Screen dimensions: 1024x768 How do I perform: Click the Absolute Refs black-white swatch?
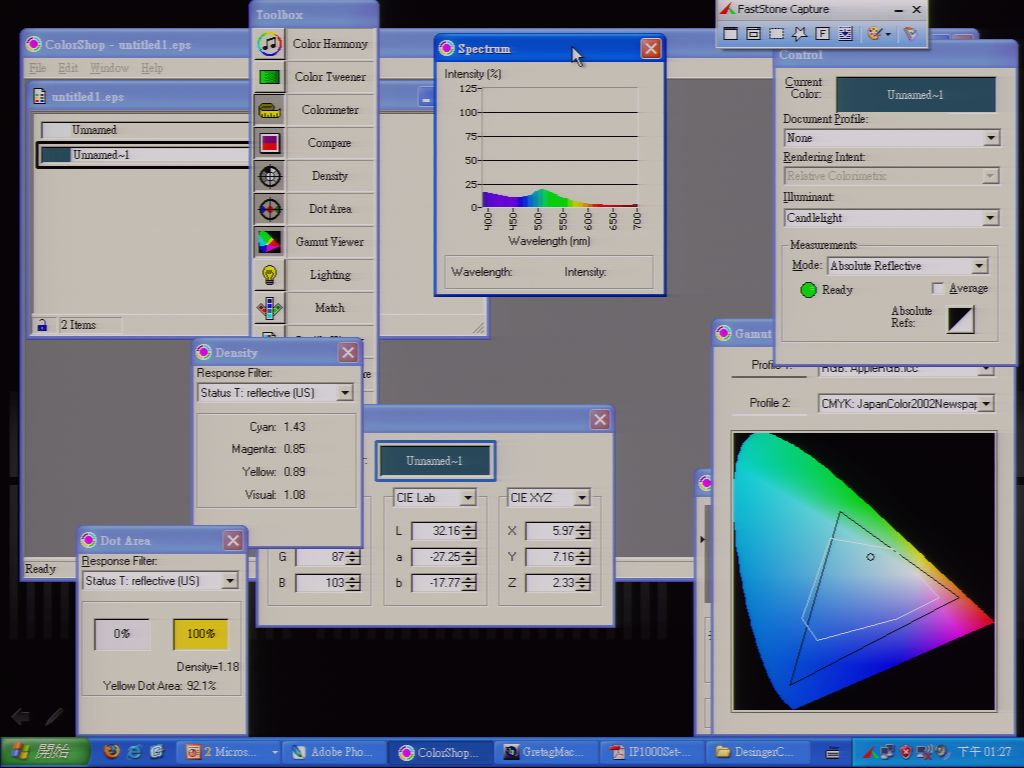coord(961,319)
